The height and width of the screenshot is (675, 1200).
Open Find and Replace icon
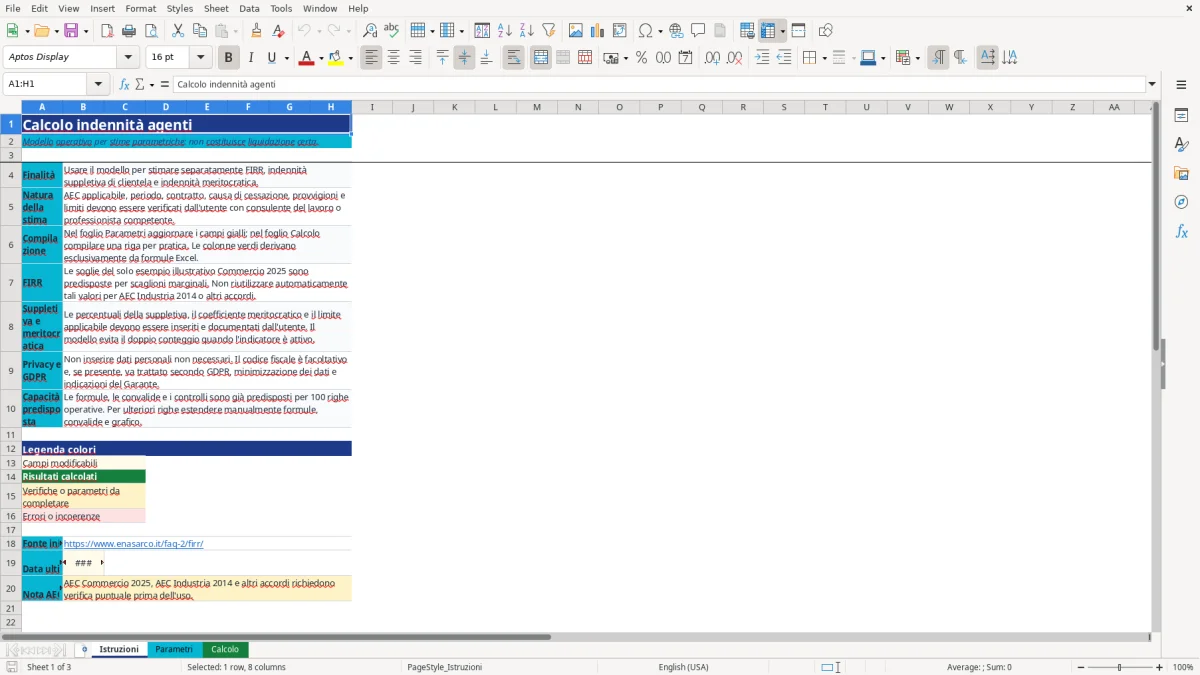[x=370, y=31]
